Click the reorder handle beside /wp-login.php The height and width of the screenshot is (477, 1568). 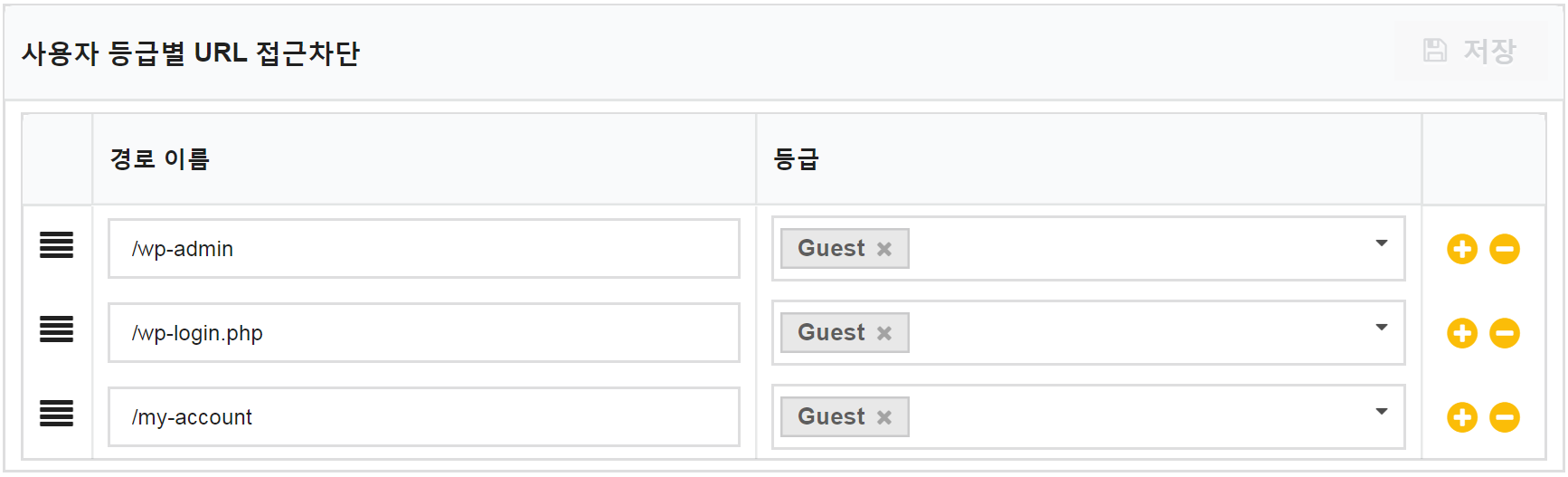coord(56,329)
